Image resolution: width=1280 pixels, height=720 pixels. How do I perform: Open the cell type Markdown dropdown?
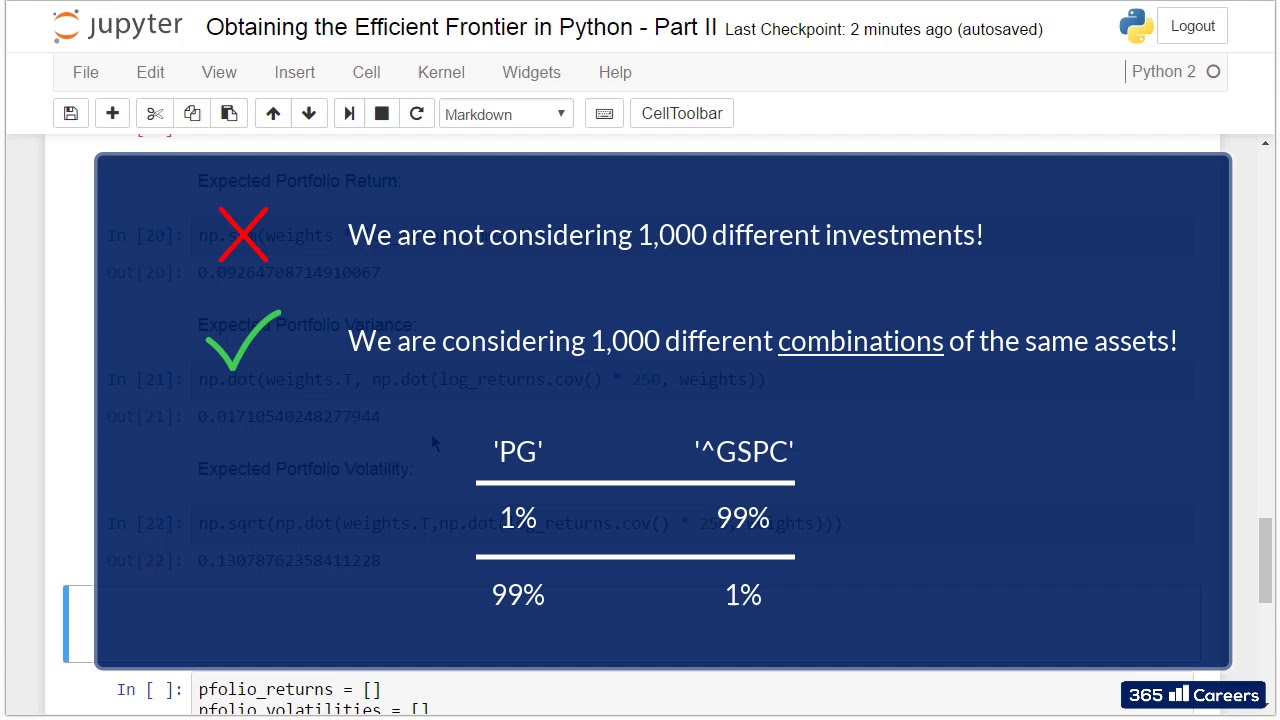coord(506,114)
